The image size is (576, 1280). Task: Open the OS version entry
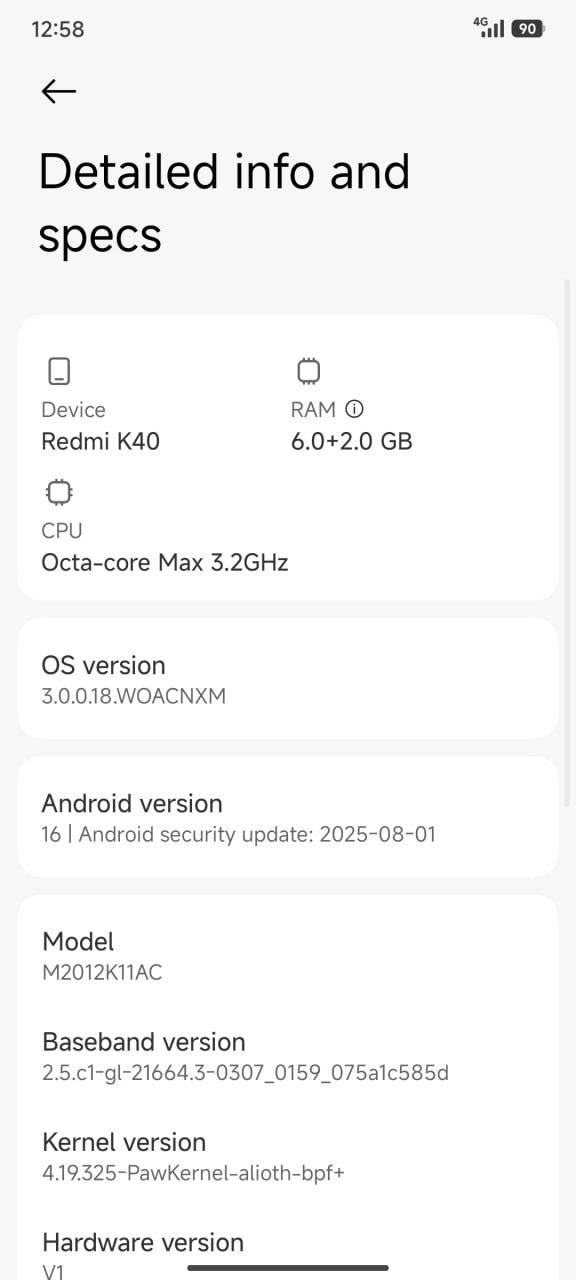point(288,679)
